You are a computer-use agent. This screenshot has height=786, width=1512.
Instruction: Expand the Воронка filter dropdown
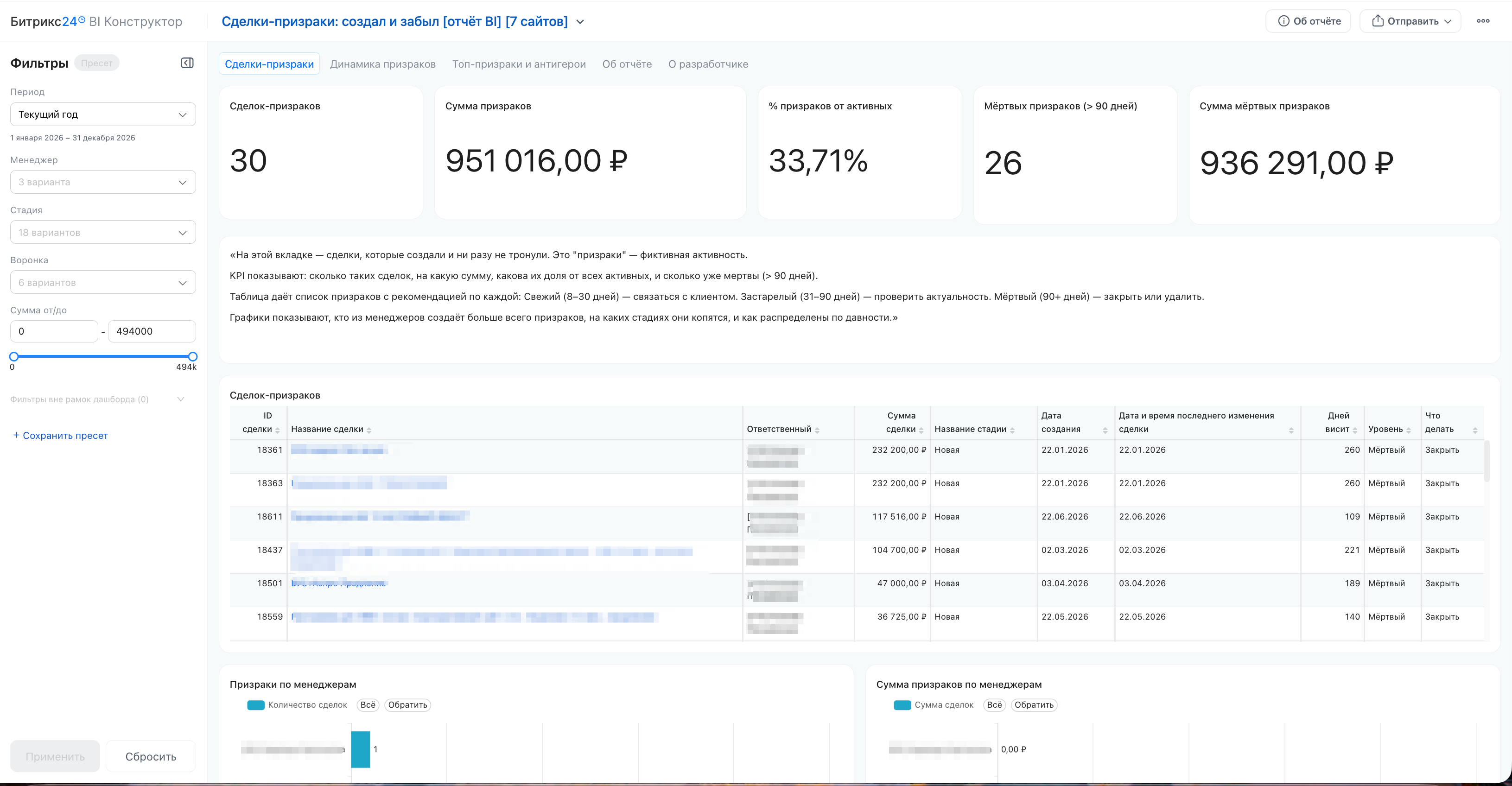click(103, 282)
